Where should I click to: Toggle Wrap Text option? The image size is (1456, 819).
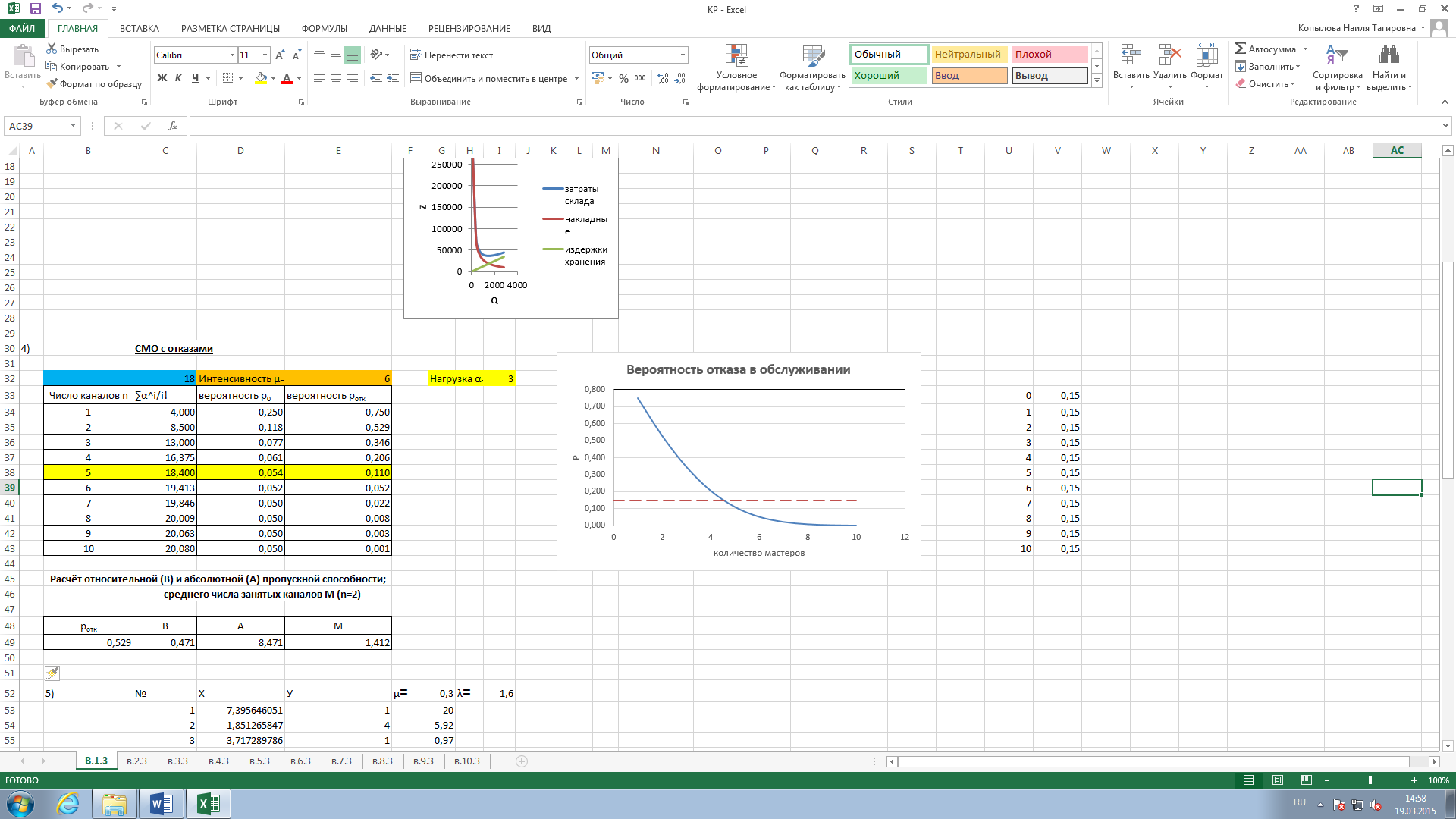451,55
